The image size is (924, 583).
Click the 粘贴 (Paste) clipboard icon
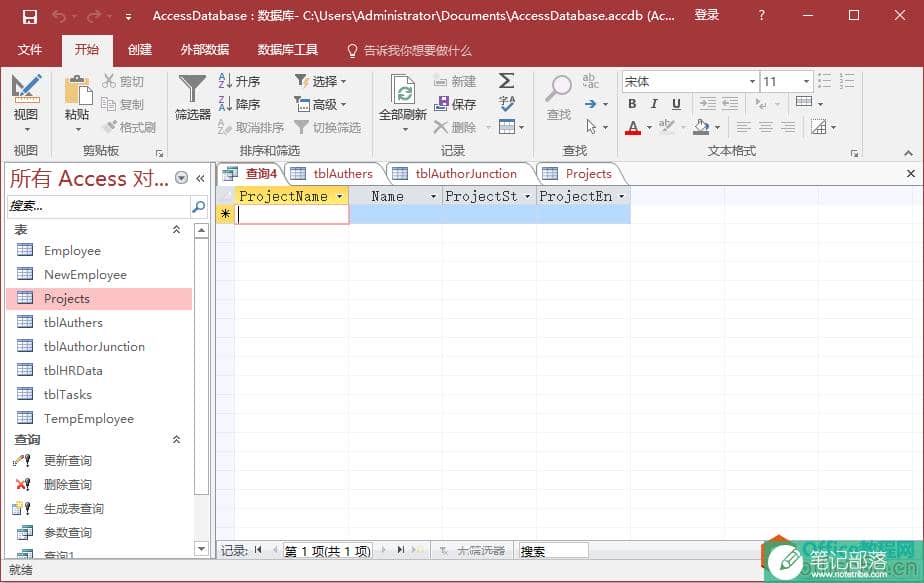click(x=78, y=90)
